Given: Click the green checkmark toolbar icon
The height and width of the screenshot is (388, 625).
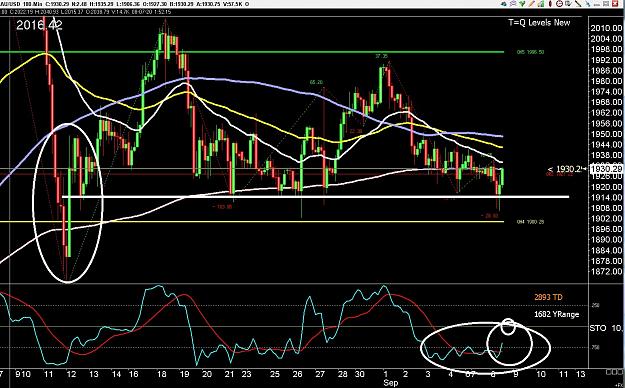Looking at the screenshot, I should click(522, 4).
